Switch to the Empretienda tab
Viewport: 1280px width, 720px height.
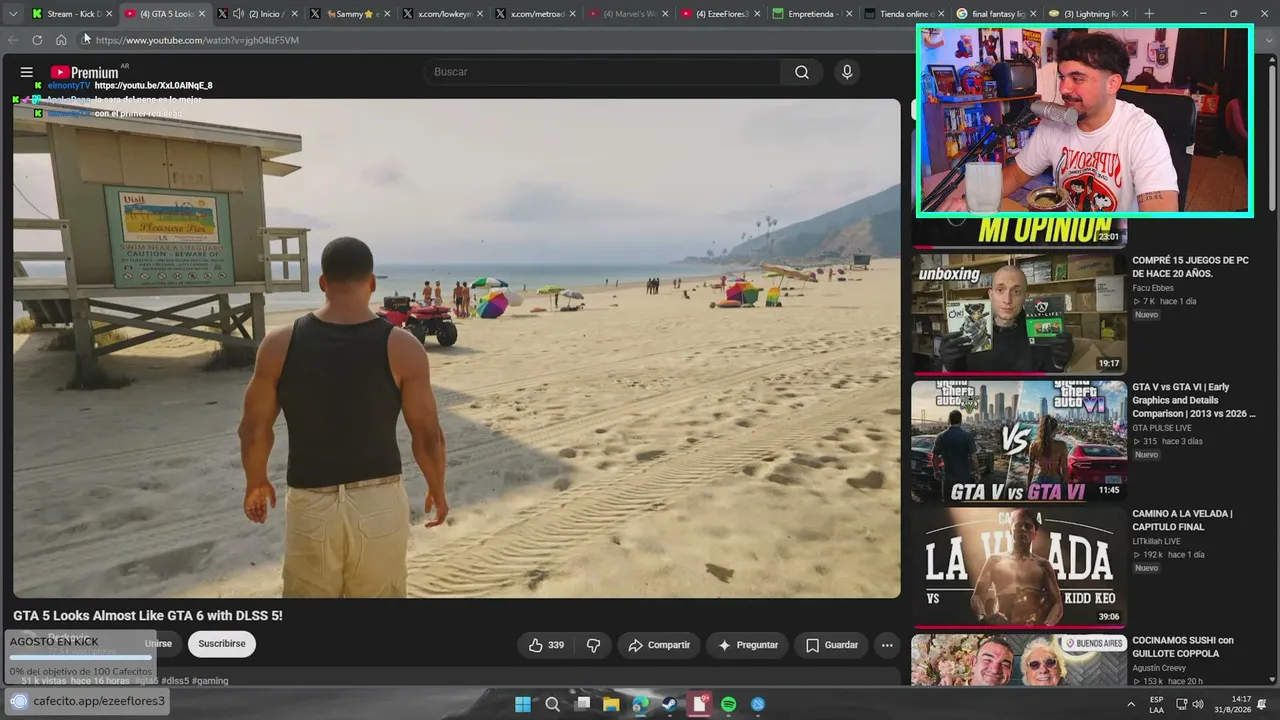pos(813,14)
